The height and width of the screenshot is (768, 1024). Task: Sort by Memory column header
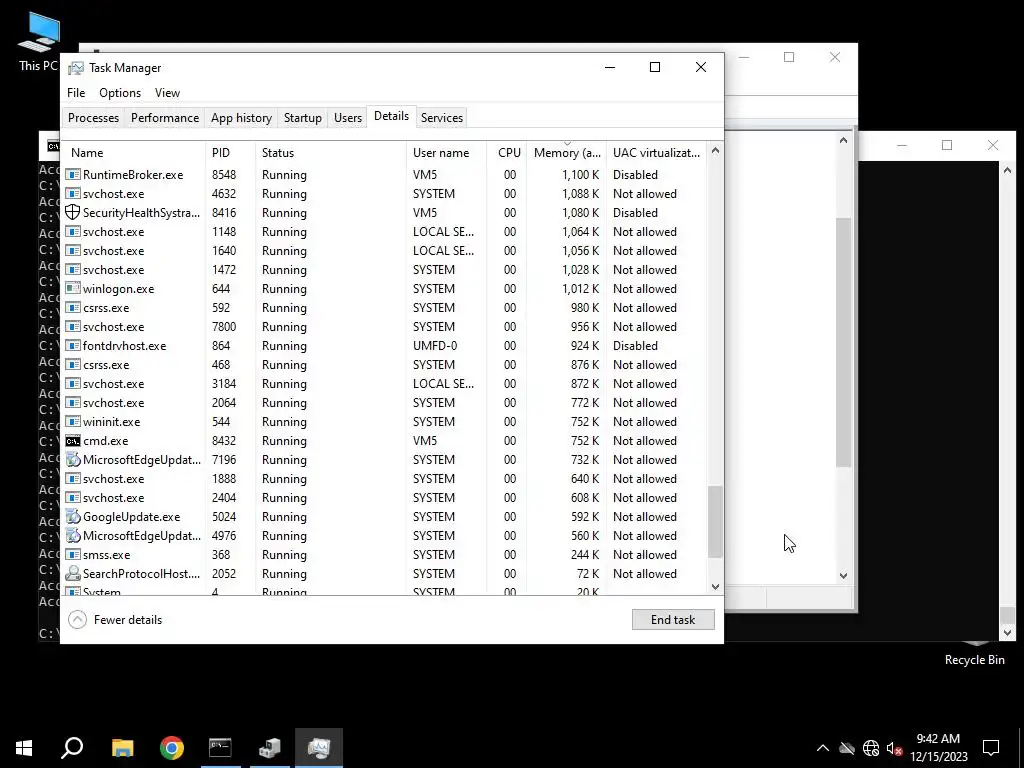(x=566, y=153)
